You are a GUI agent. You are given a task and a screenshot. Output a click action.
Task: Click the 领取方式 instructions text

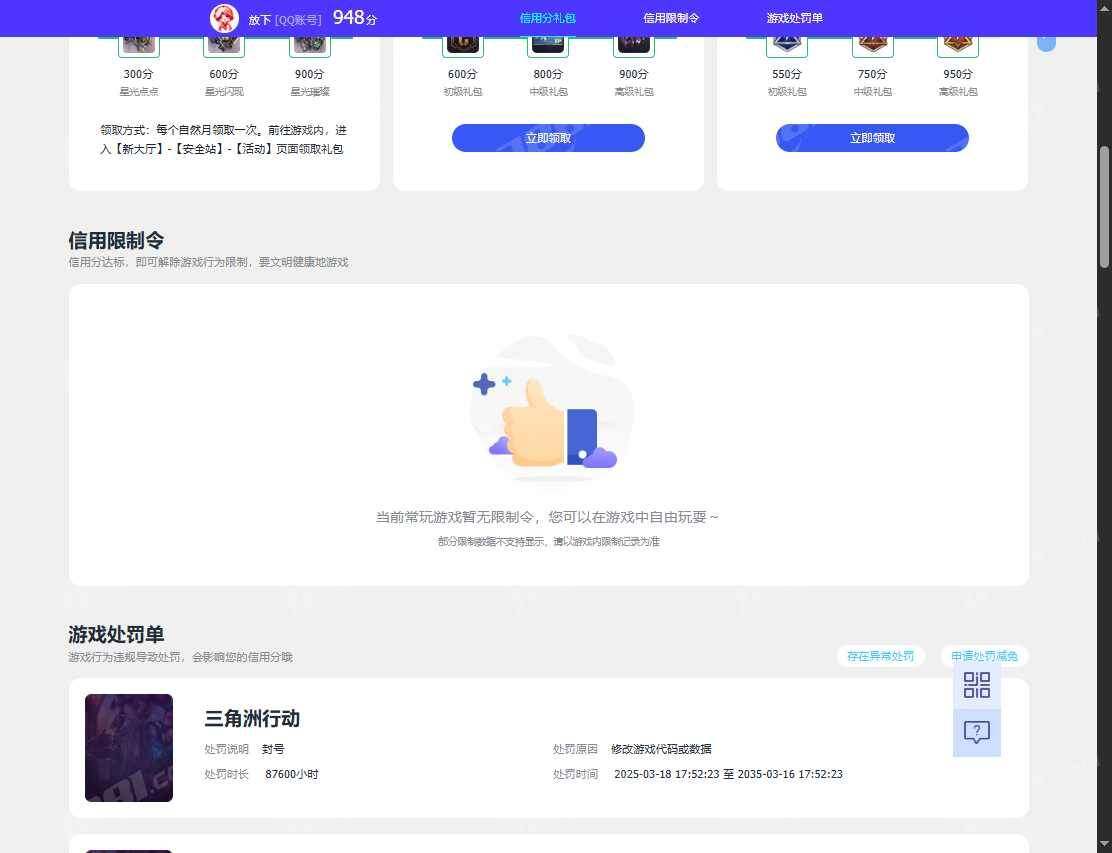point(223,140)
